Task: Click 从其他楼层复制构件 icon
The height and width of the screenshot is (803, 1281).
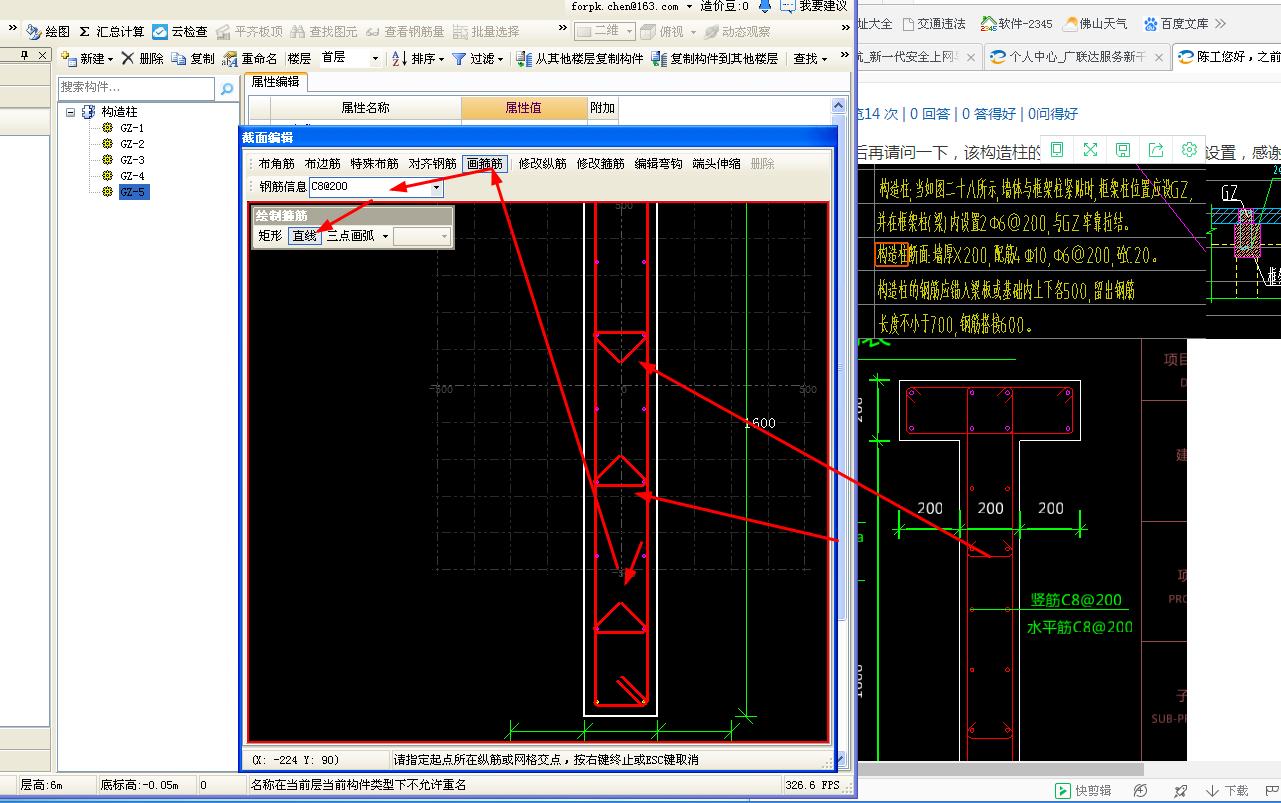Action: [524, 59]
